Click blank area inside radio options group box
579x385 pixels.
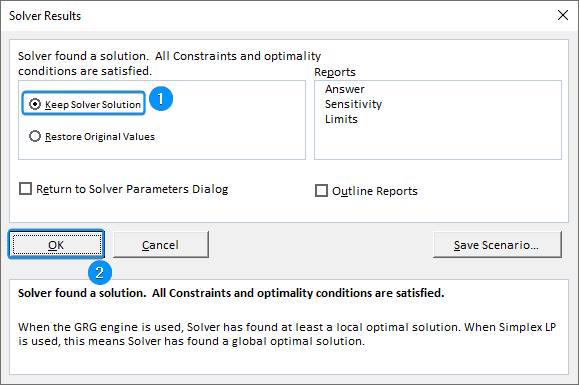coord(229,122)
